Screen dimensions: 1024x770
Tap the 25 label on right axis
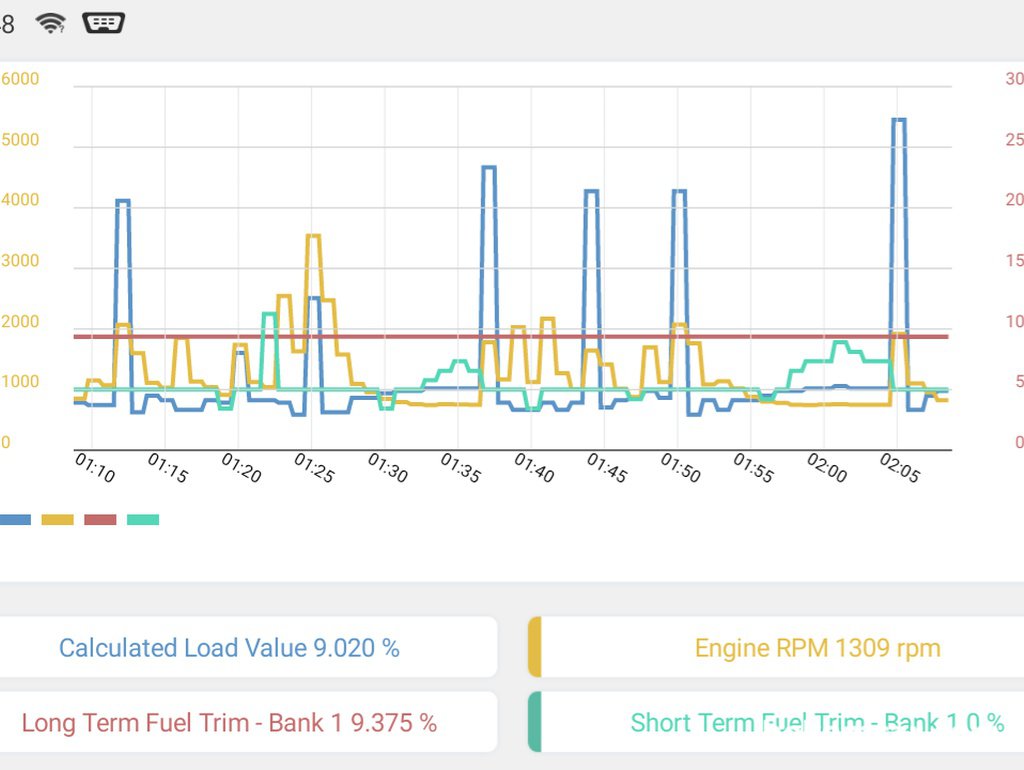tap(1013, 140)
